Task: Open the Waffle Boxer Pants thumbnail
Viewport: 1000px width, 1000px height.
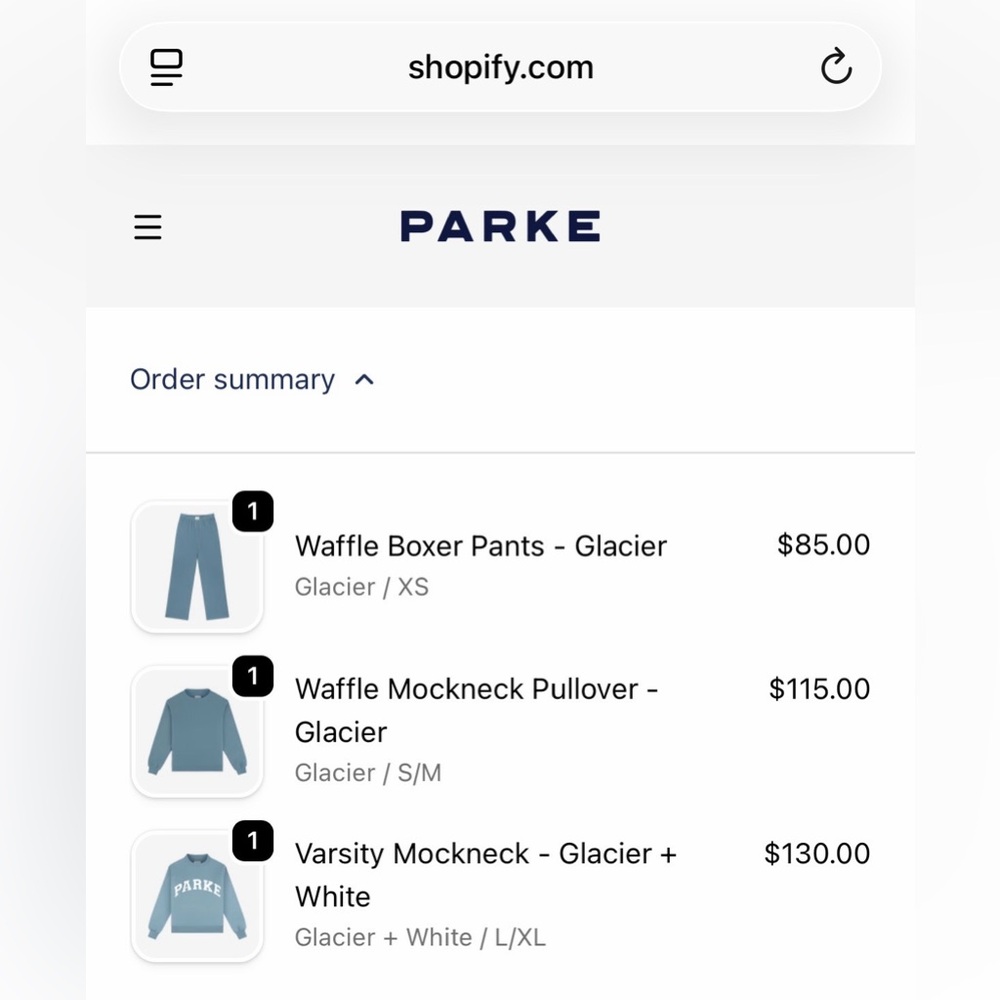Action: pos(197,567)
